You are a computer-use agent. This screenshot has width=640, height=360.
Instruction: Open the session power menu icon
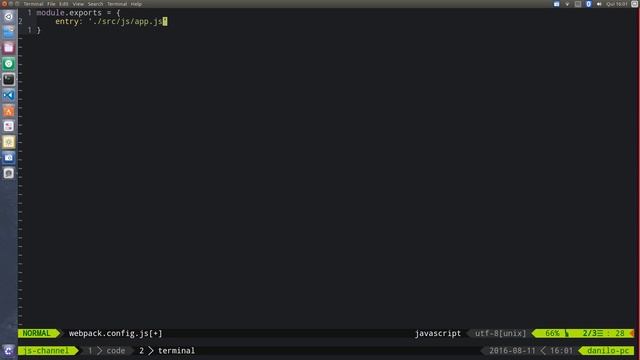coord(634,4)
